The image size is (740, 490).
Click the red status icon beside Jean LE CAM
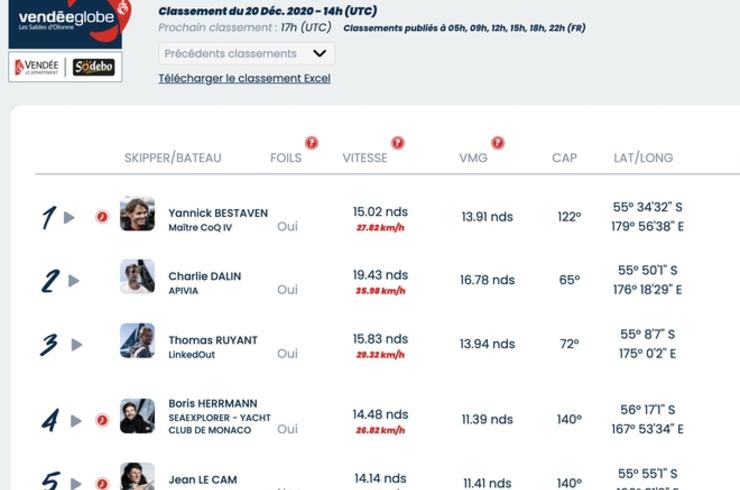(102, 483)
